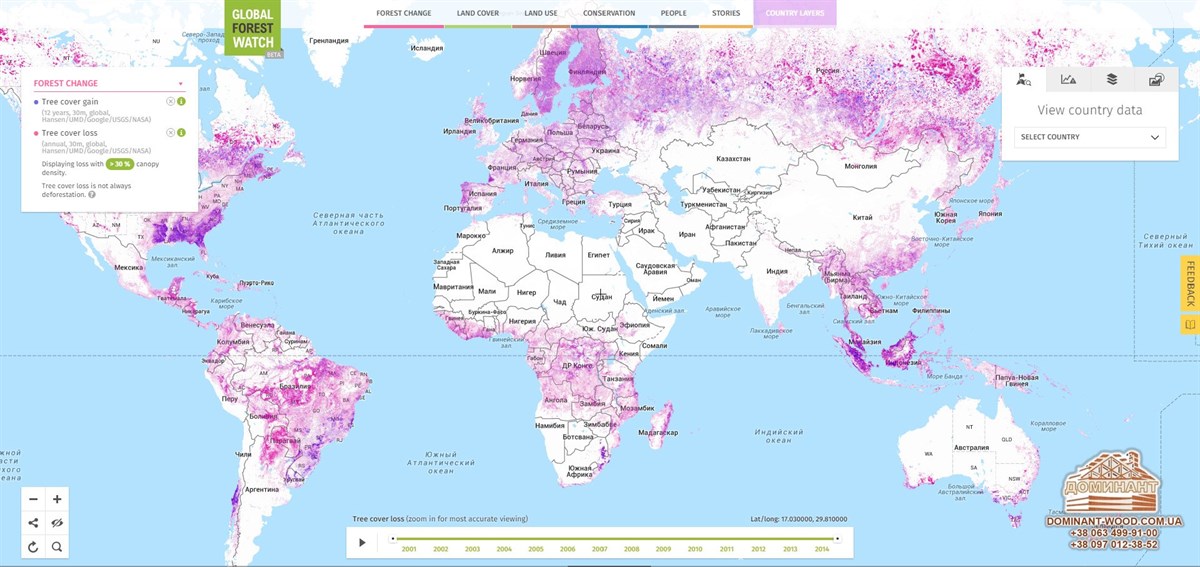The image size is (1200, 567).
Task: Open the Select Country dropdown
Action: click(x=1089, y=137)
